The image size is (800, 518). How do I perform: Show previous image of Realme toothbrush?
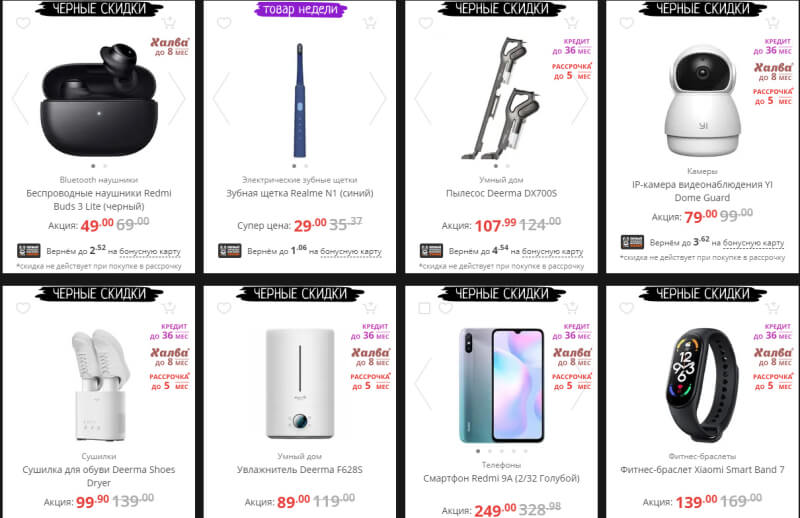(x=221, y=98)
